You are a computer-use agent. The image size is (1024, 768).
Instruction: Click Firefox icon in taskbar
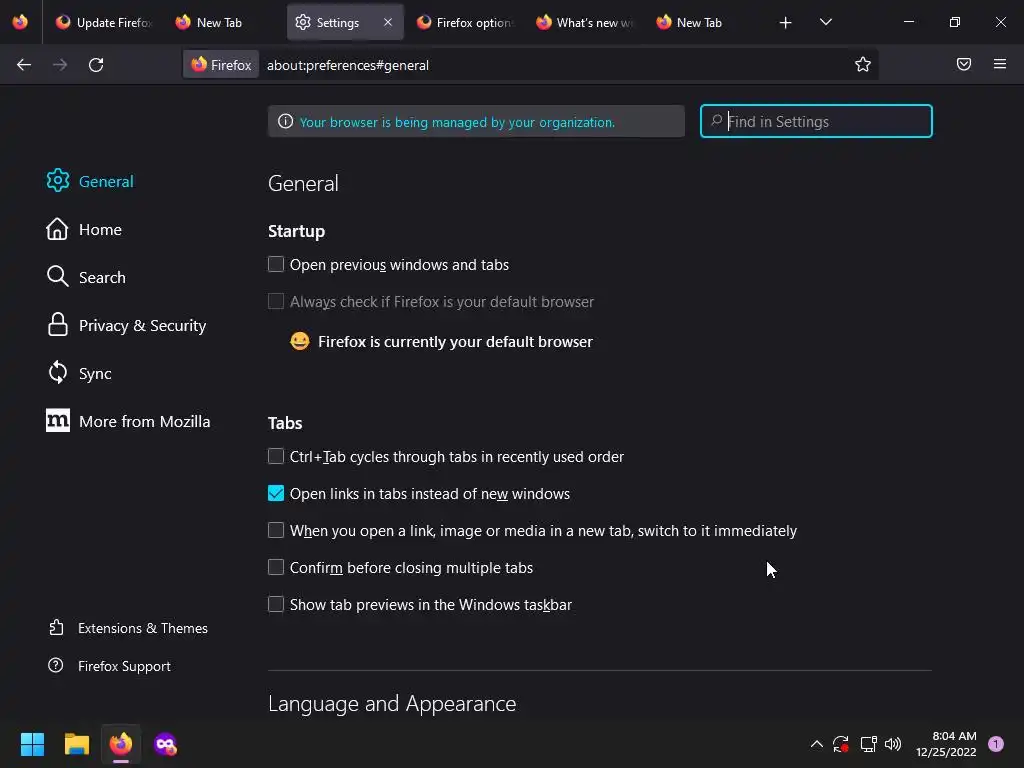coord(121,744)
